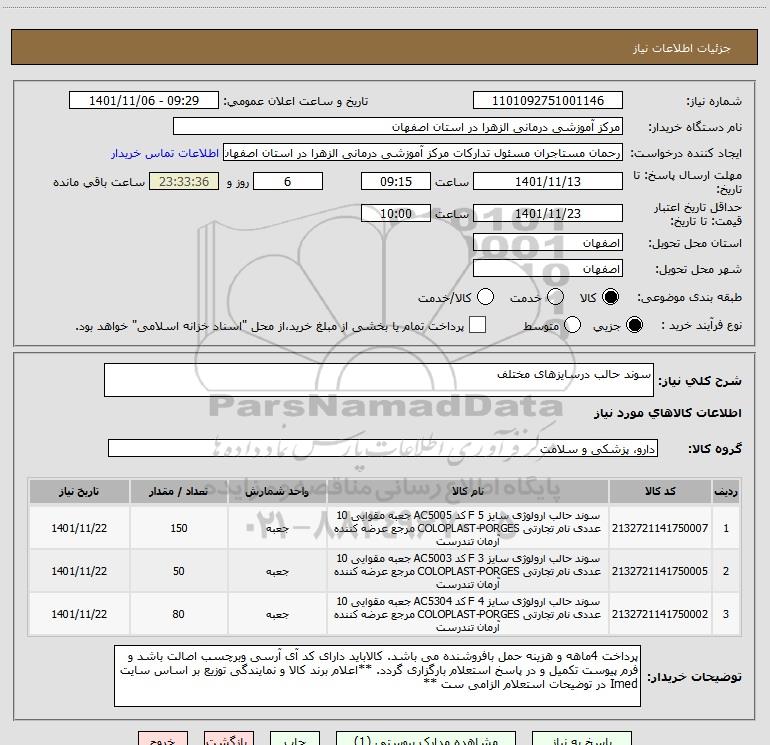Click product code 2132721141750005

coord(660,571)
